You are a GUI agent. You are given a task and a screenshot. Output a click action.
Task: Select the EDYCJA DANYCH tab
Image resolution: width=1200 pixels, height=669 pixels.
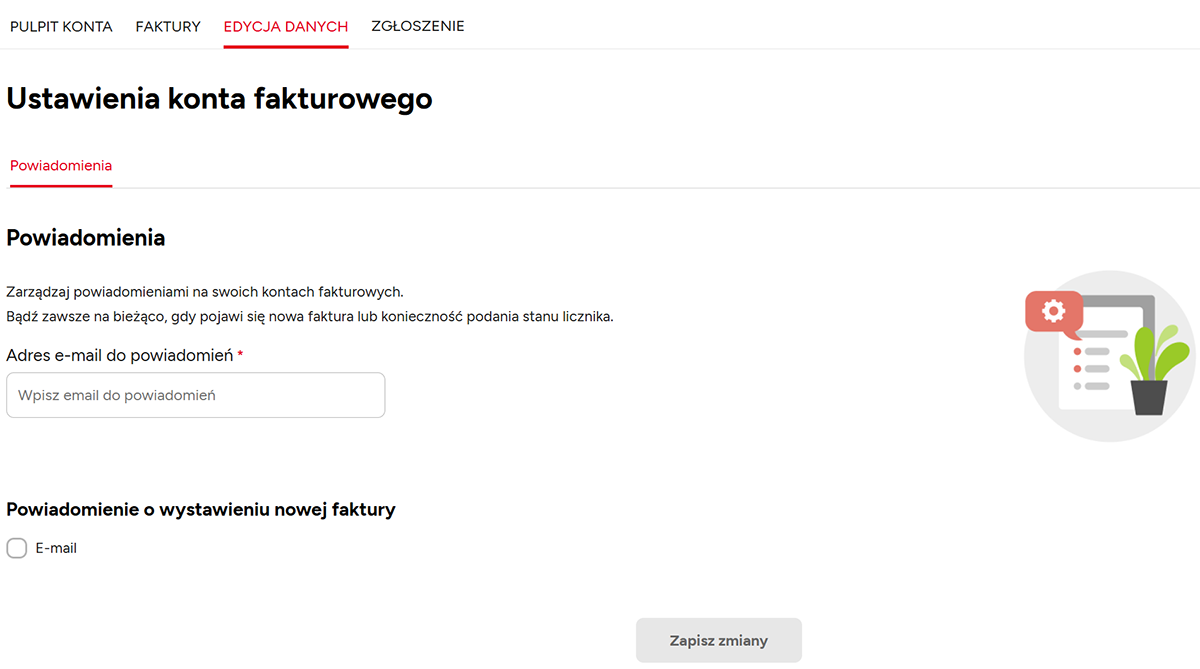coord(286,27)
